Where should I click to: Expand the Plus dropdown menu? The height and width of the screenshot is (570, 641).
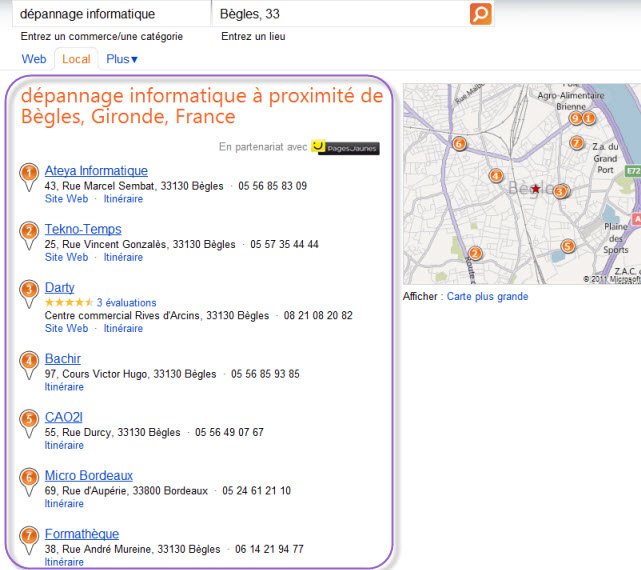[122, 59]
